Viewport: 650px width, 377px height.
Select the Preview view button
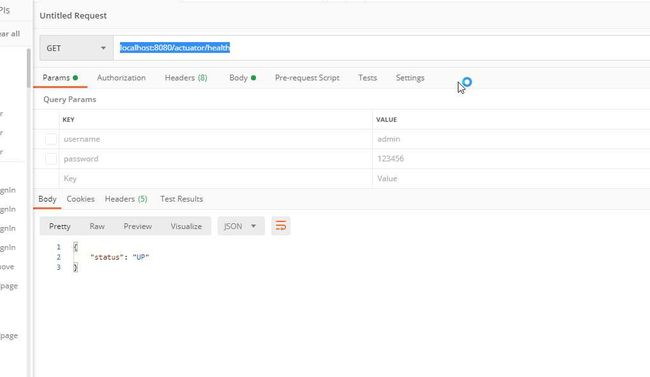point(138,226)
